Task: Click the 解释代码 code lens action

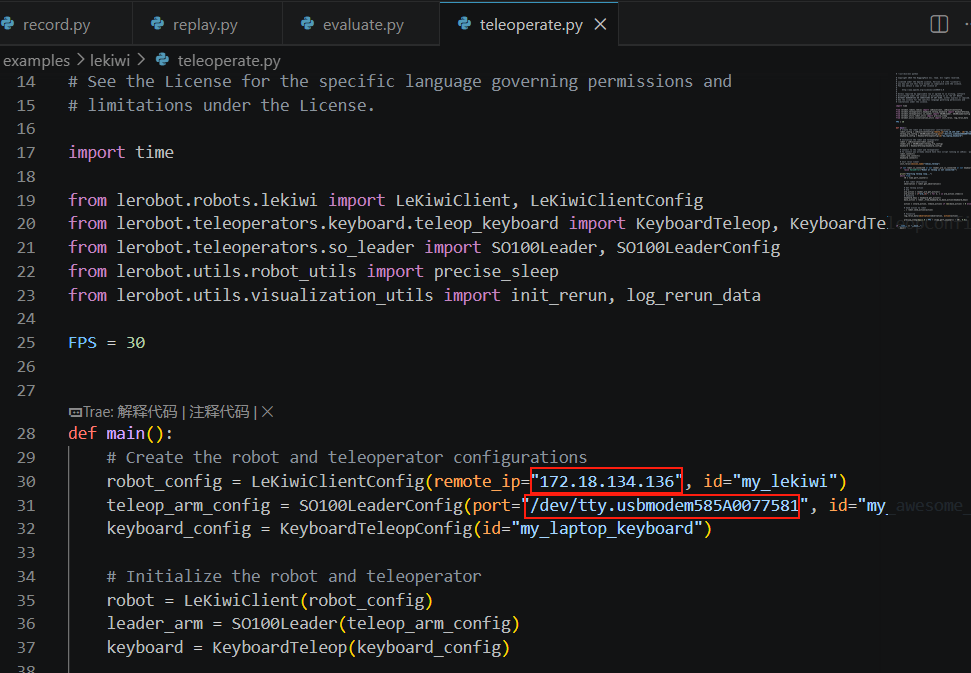Action: [147, 412]
